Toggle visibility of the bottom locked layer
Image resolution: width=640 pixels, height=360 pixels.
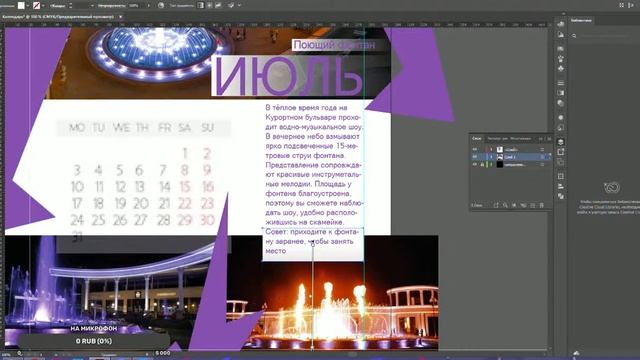tap(474, 164)
